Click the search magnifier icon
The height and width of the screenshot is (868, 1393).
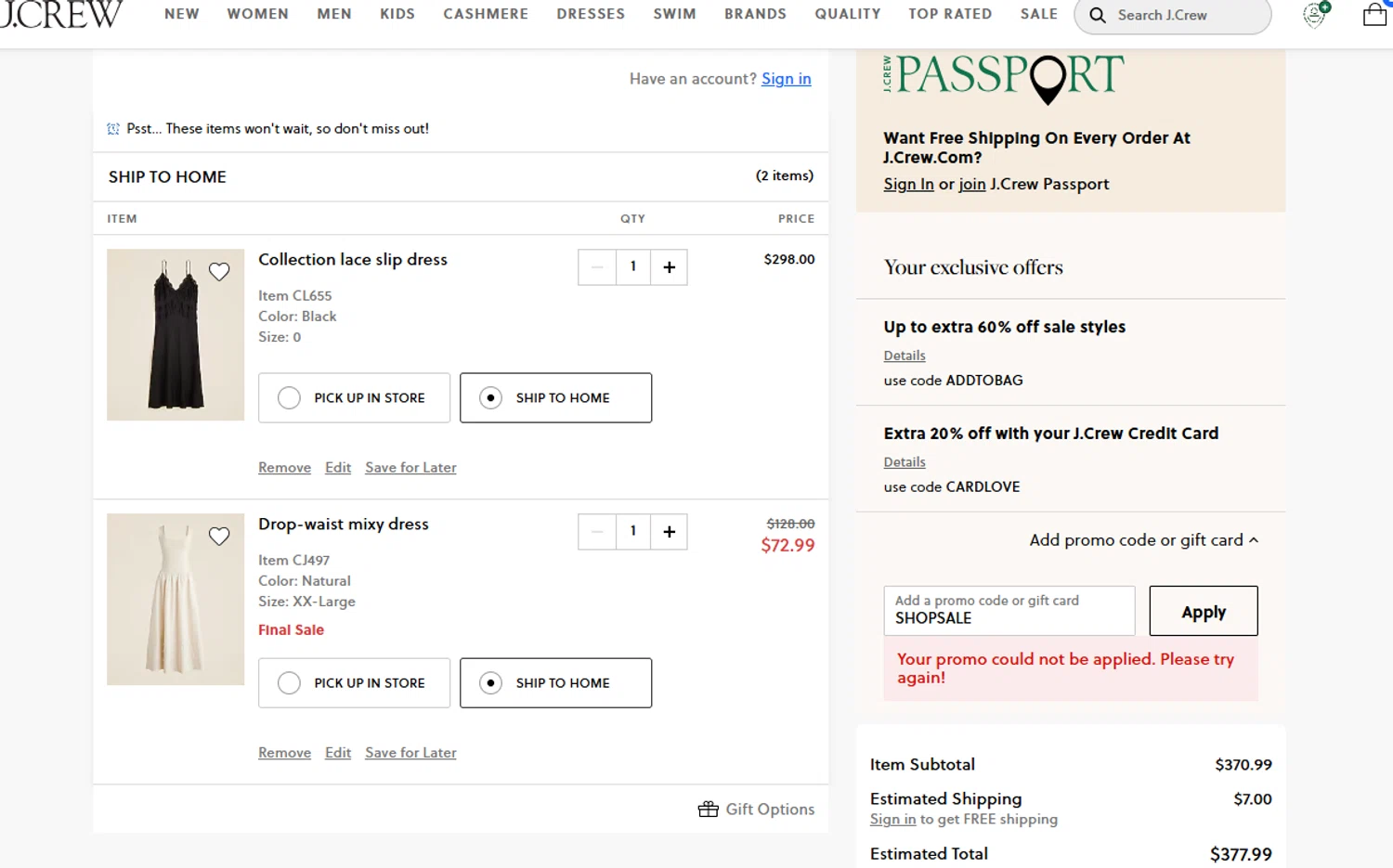1098,16
